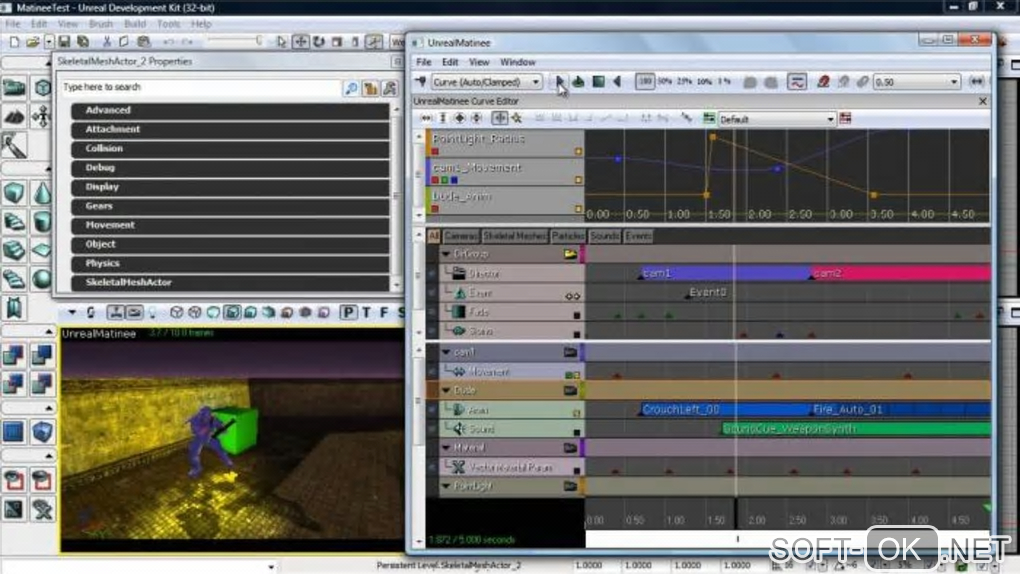Click the create curve tab icon
The height and width of the screenshot is (574, 1020).
click(x=708, y=118)
